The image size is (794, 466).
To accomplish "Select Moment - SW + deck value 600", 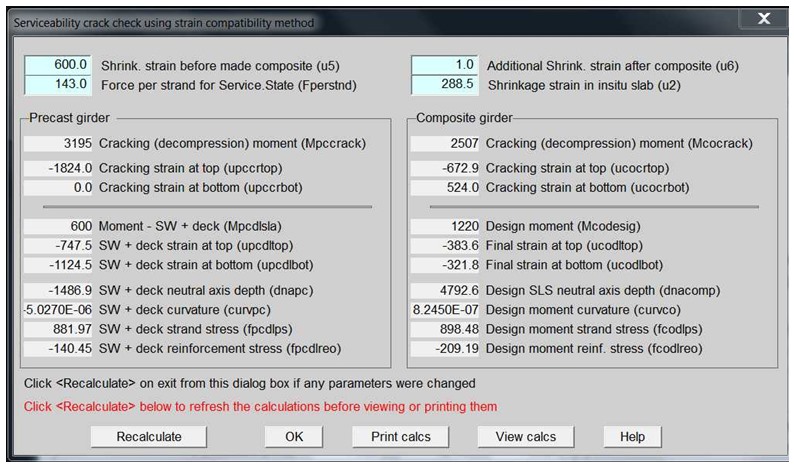I will coord(58,226).
